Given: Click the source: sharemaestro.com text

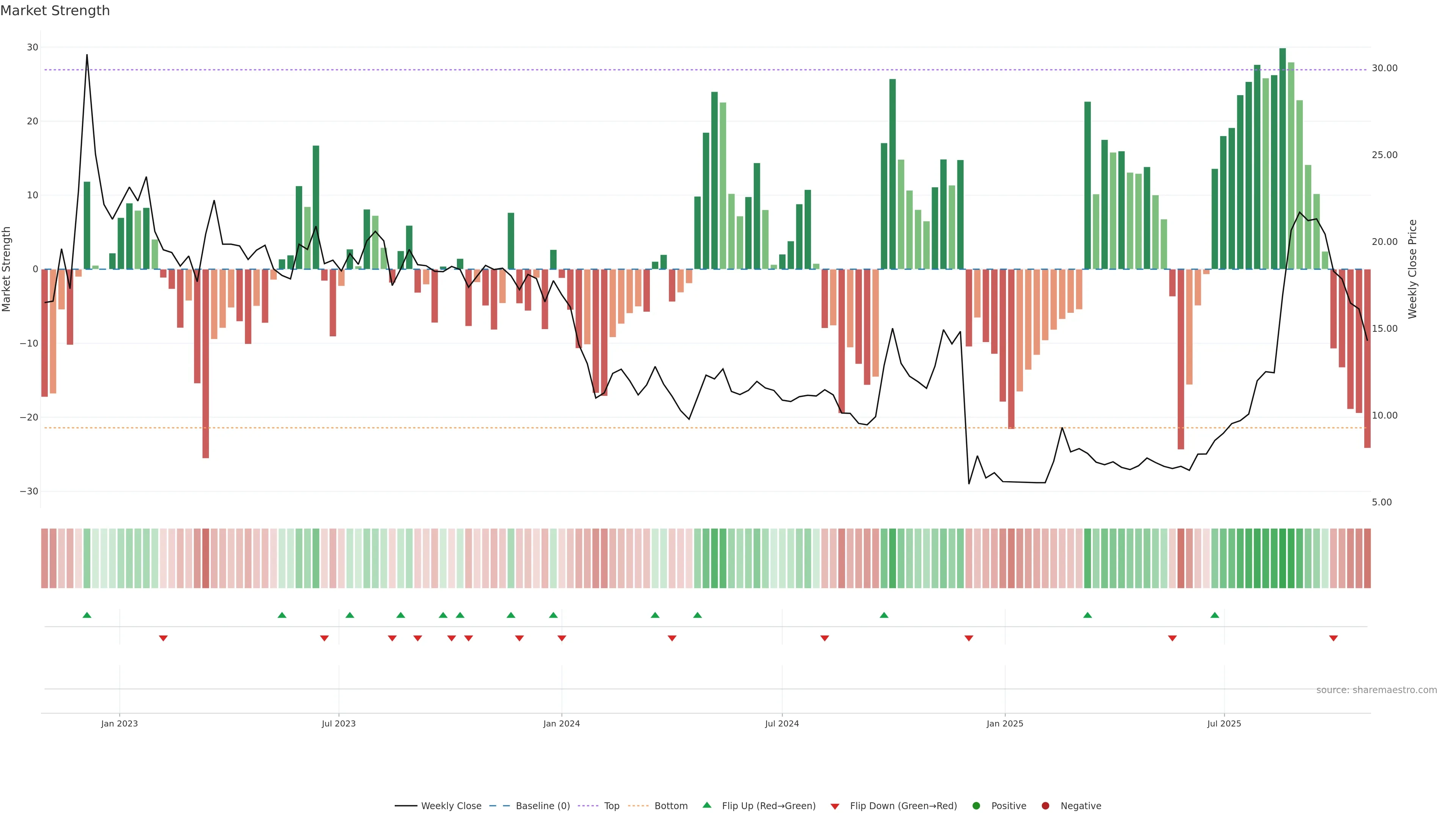Looking at the screenshot, I should (1376, 690).
